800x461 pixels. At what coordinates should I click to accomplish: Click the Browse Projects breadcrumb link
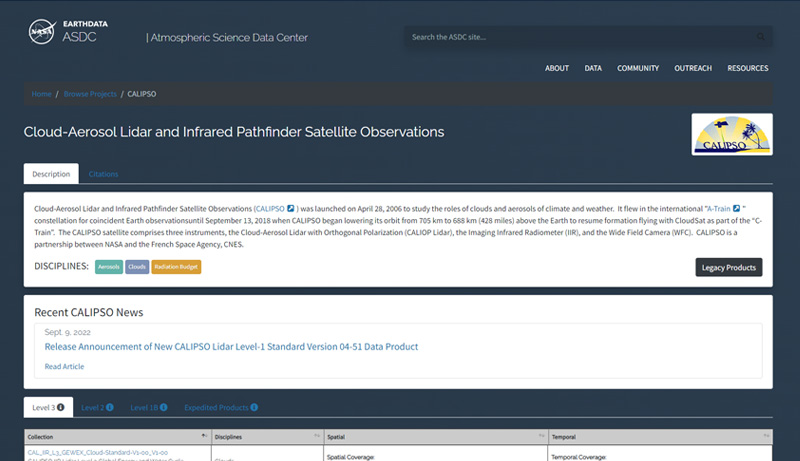click(x=90, y=94)
